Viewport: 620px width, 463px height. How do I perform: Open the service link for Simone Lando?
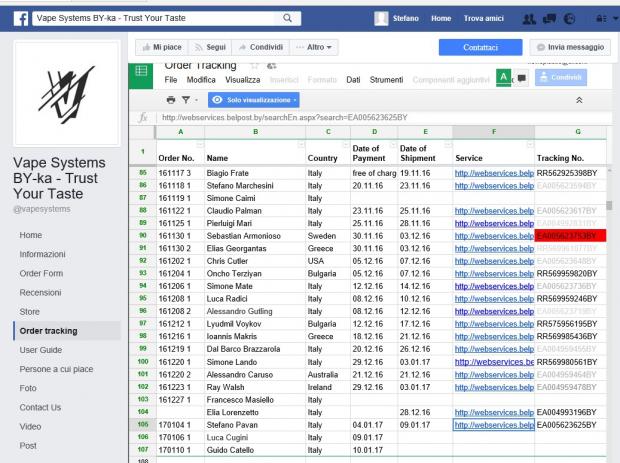pos(494,362)
